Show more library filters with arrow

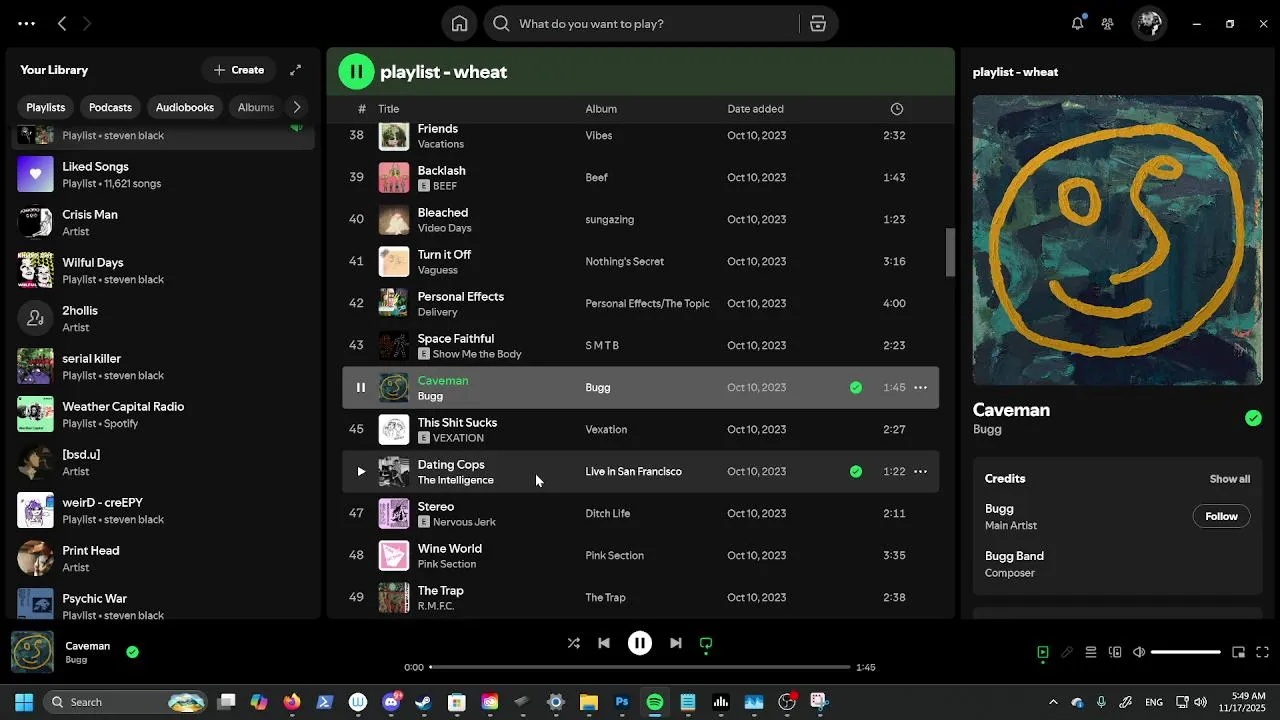point(296,107)
